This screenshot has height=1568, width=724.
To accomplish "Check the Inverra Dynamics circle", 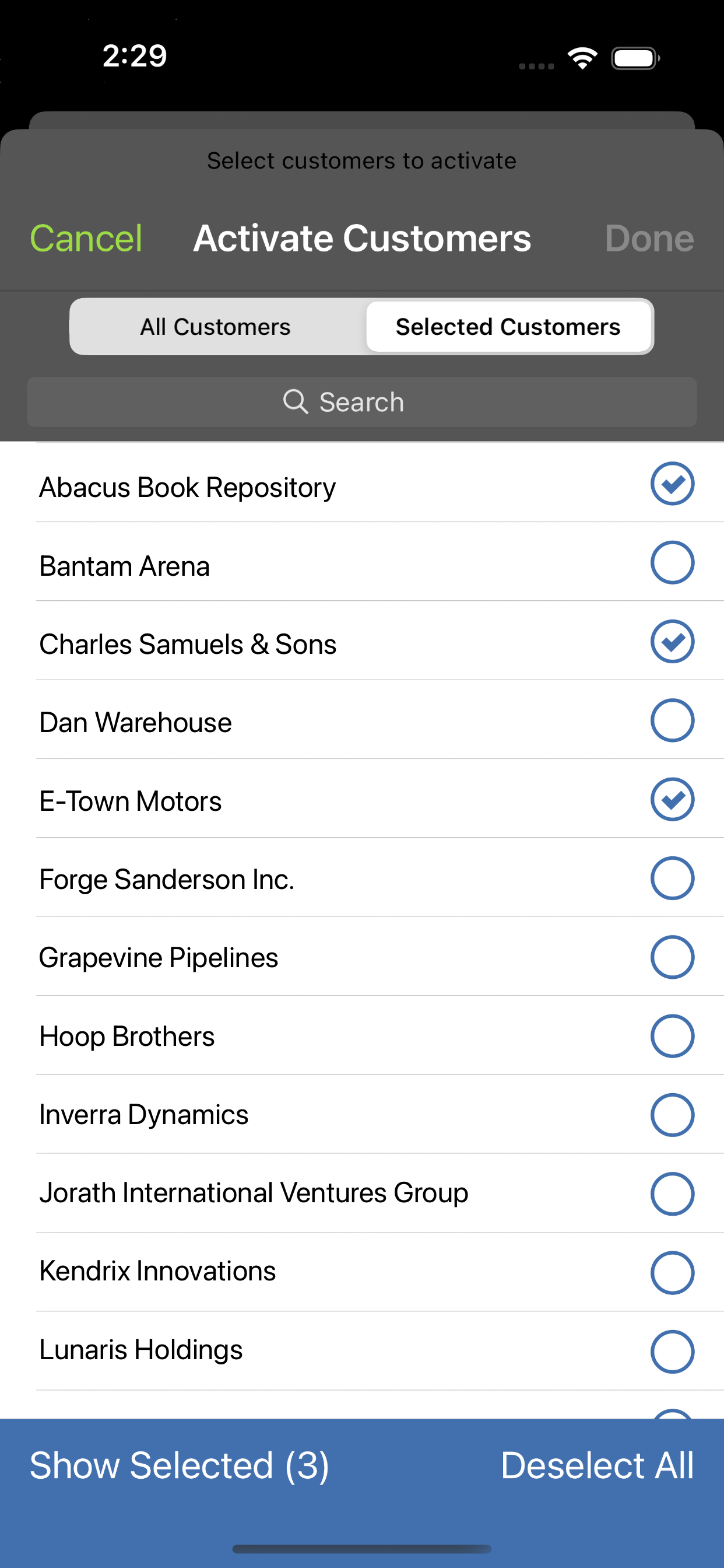I will 672,1115.
